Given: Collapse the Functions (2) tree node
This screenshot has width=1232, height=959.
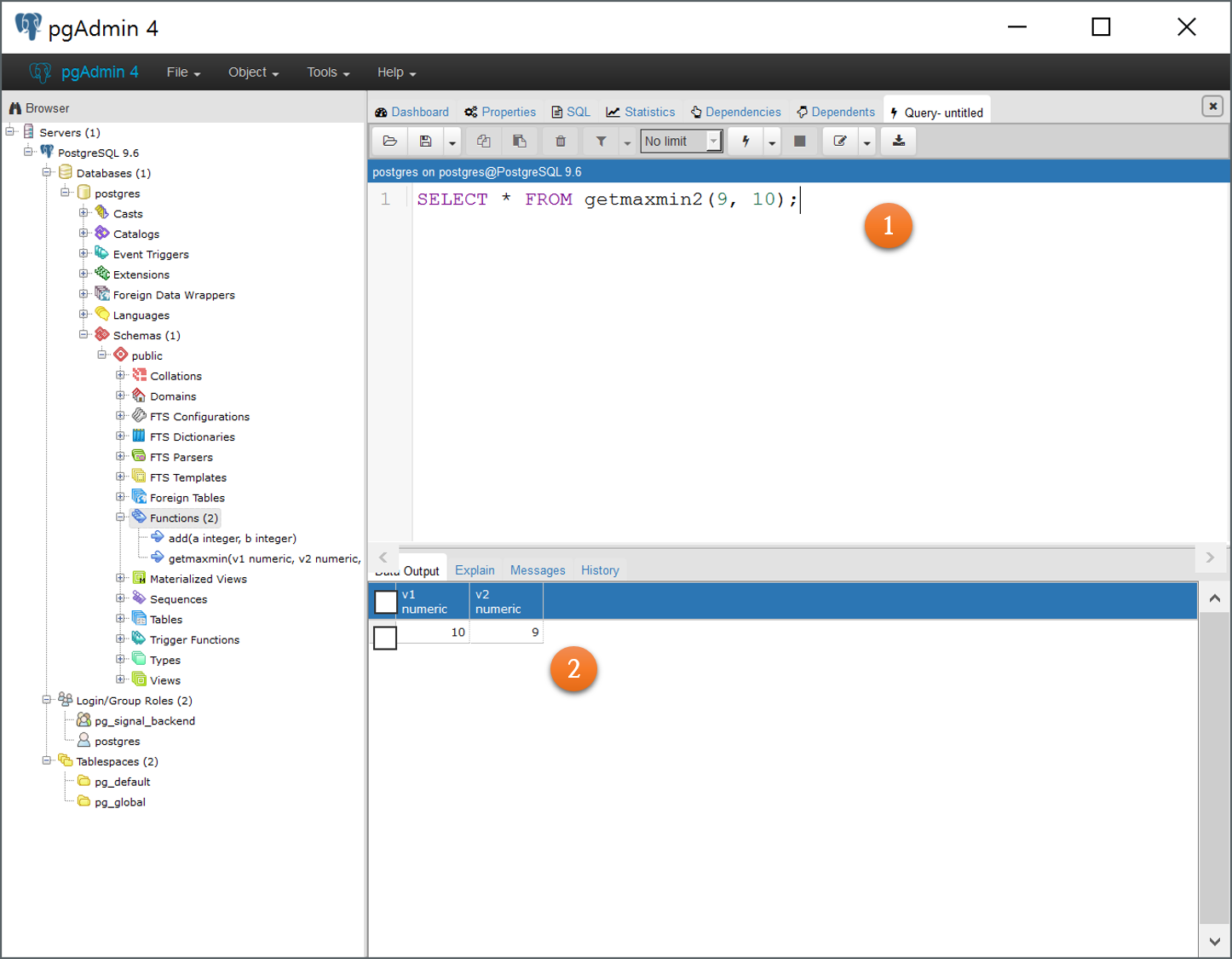Looking at the screenshot, I should (x=120, y=517).
